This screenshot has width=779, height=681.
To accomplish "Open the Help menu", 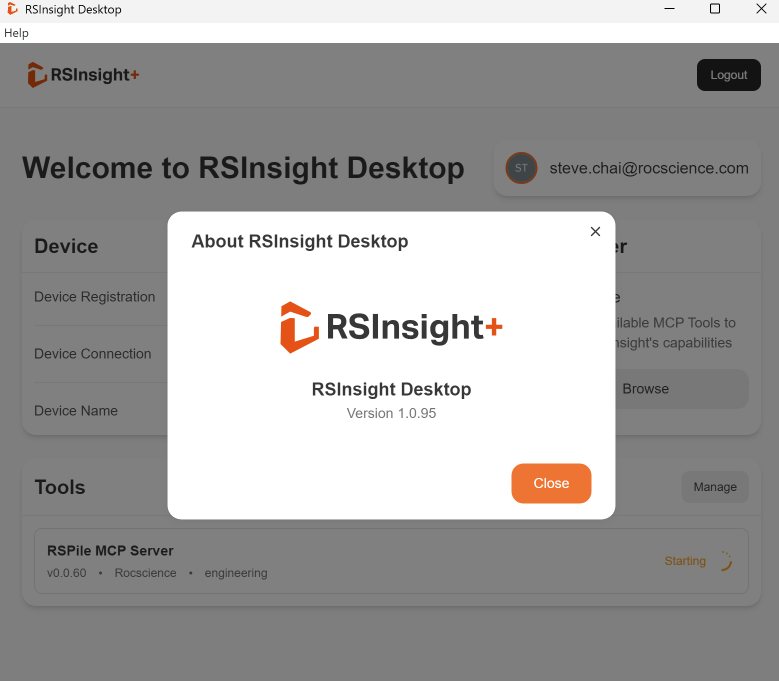I will click(16, 33).
